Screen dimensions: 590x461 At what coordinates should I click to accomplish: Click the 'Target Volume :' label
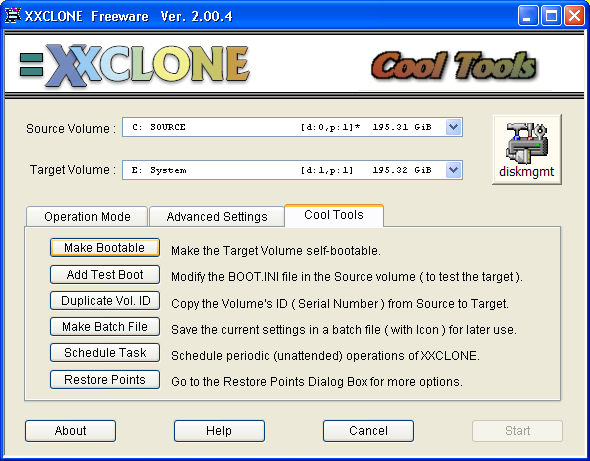point(73,170)
